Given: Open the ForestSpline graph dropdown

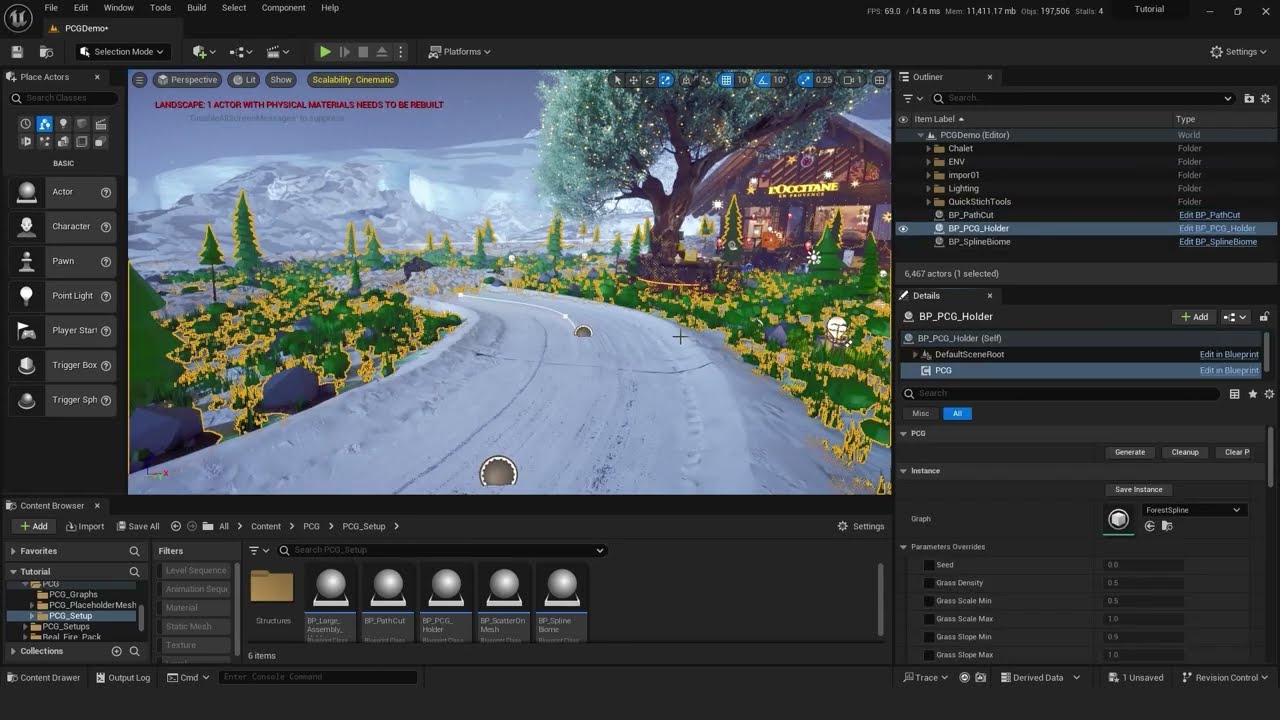Looking at the screenshot, I should pyautogui.click(x=1194, y=510).
